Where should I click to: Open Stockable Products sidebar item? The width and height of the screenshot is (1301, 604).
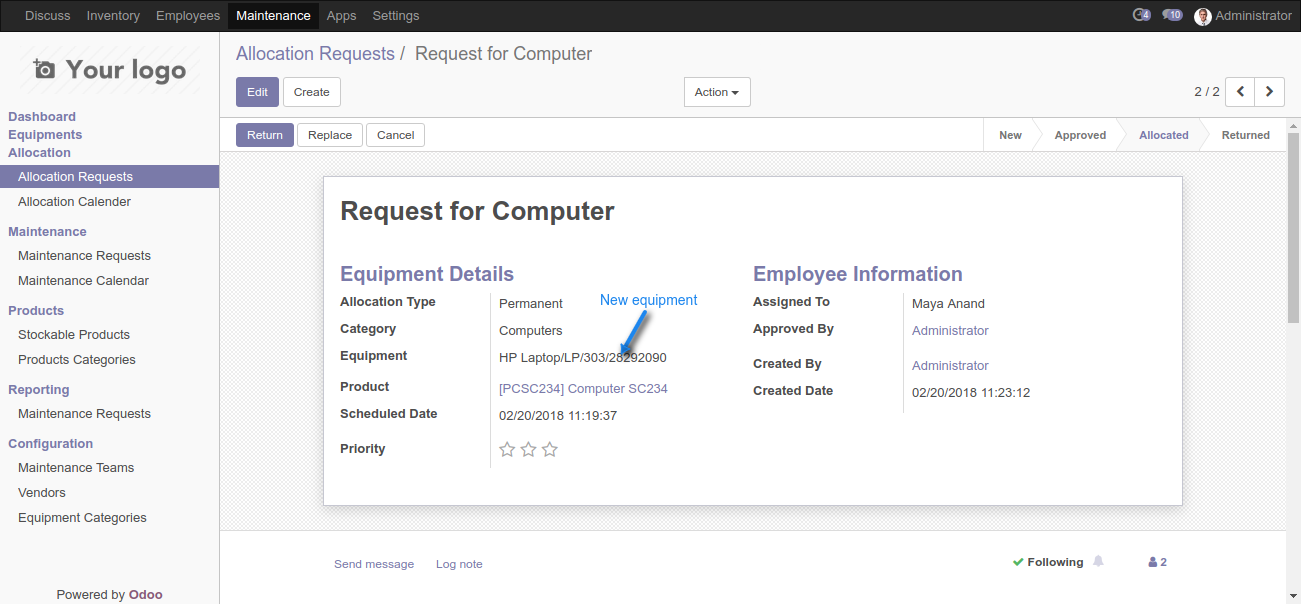pyautogui.click(x=109, y=335)
